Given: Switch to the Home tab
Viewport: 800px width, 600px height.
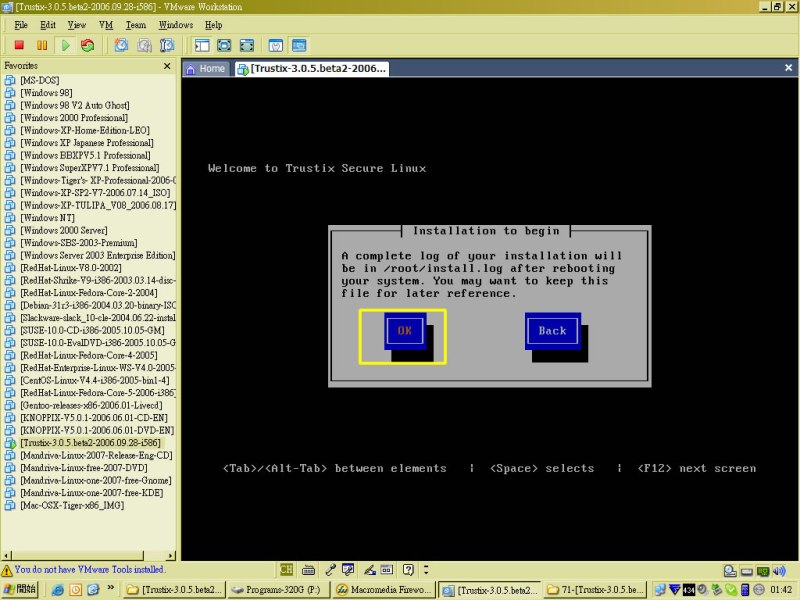Looking at the screenshot, I should click(206, 68).
